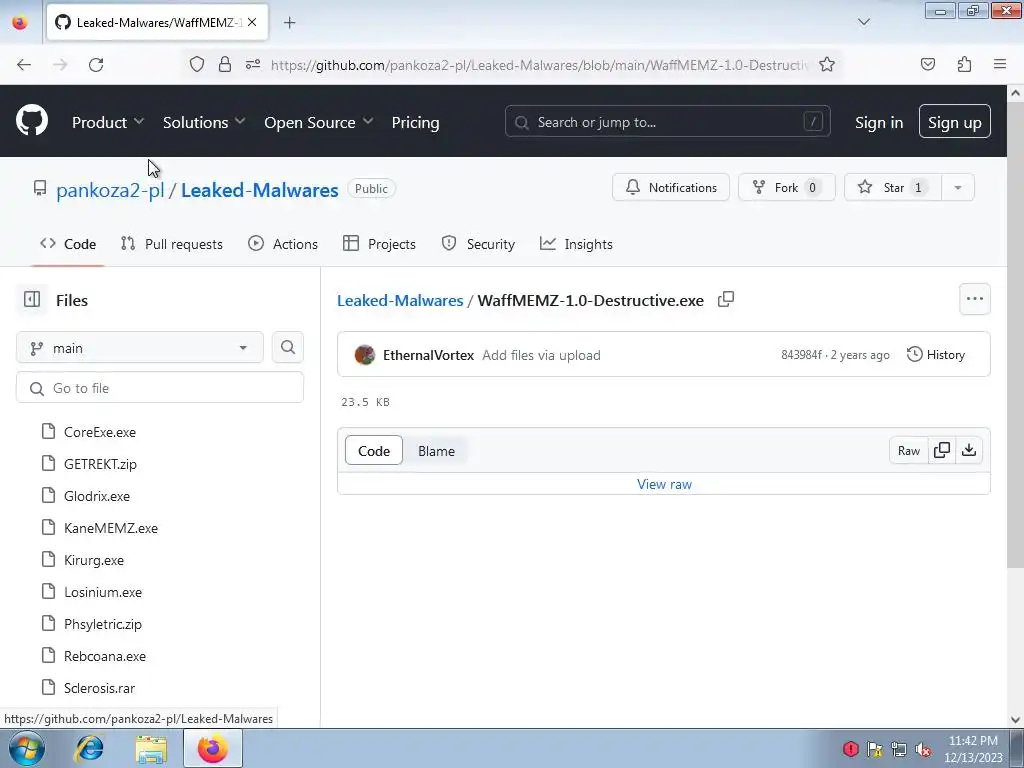Image resolution: width=1024 pixels, height=768 pixels.
Task: Click the EthernalVortex author name
Action: point(428,355)
